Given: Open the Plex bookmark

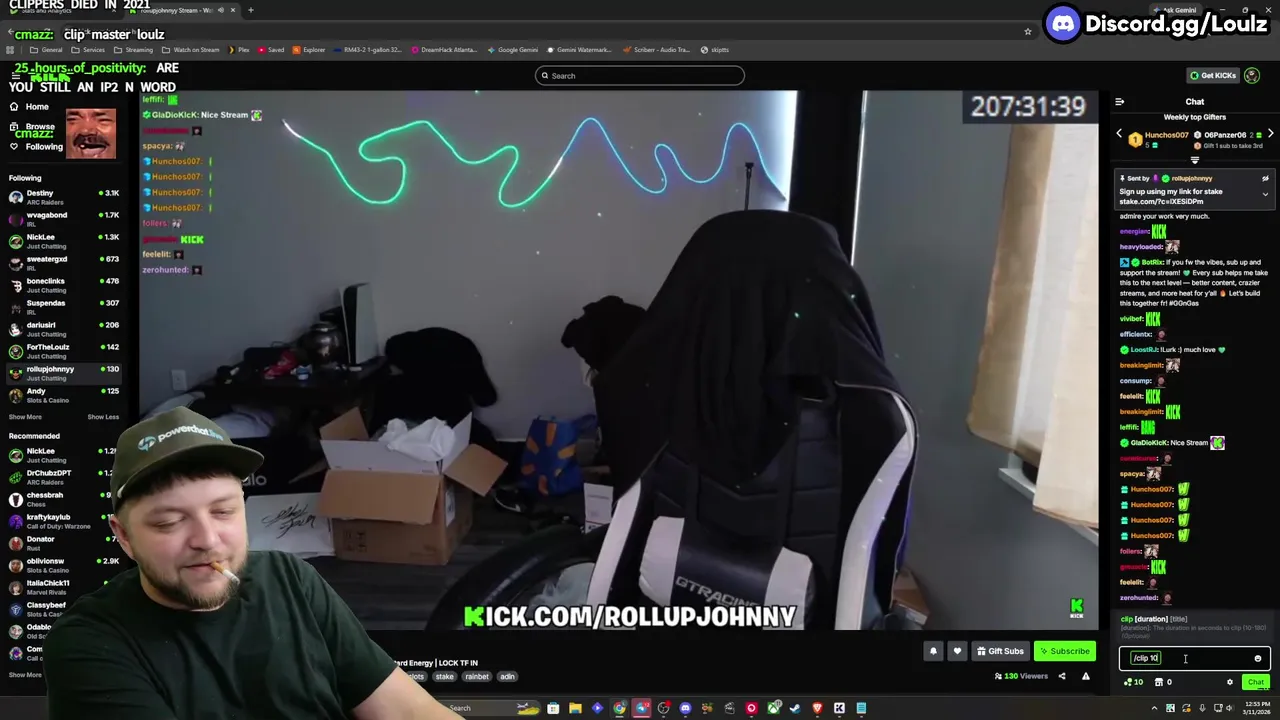Looking at the screenshot, I should click(x=239, y=50).
